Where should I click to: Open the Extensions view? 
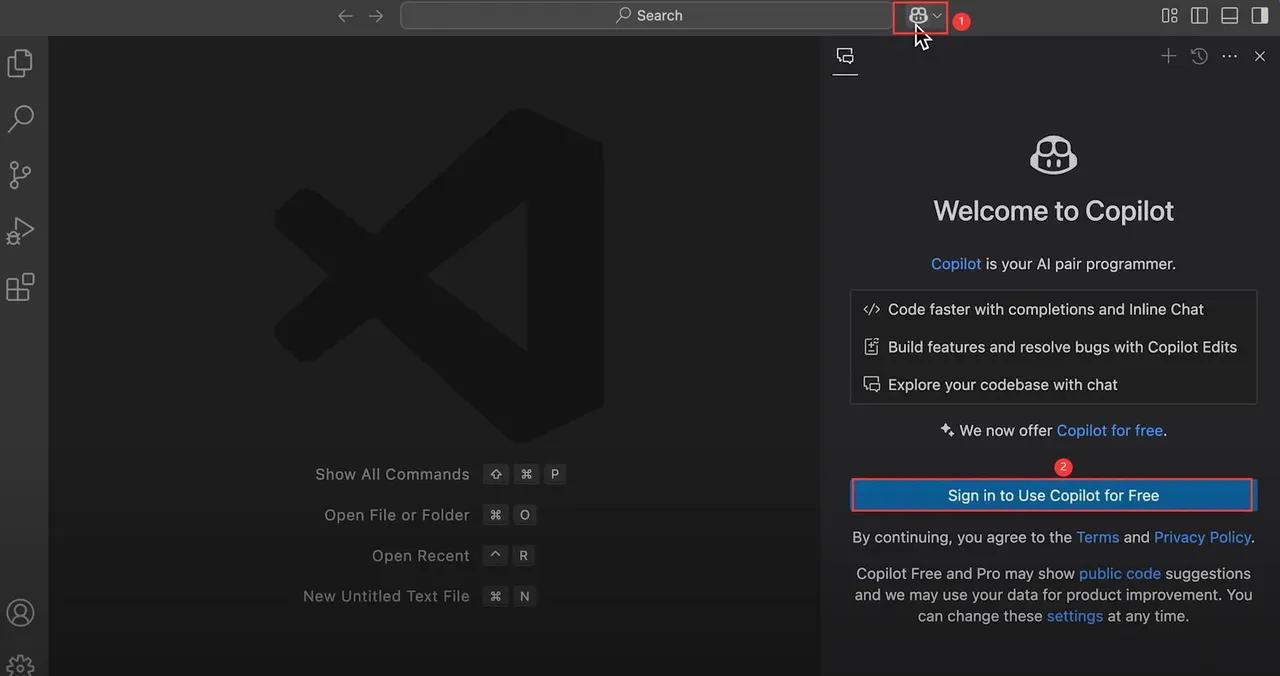20,288
